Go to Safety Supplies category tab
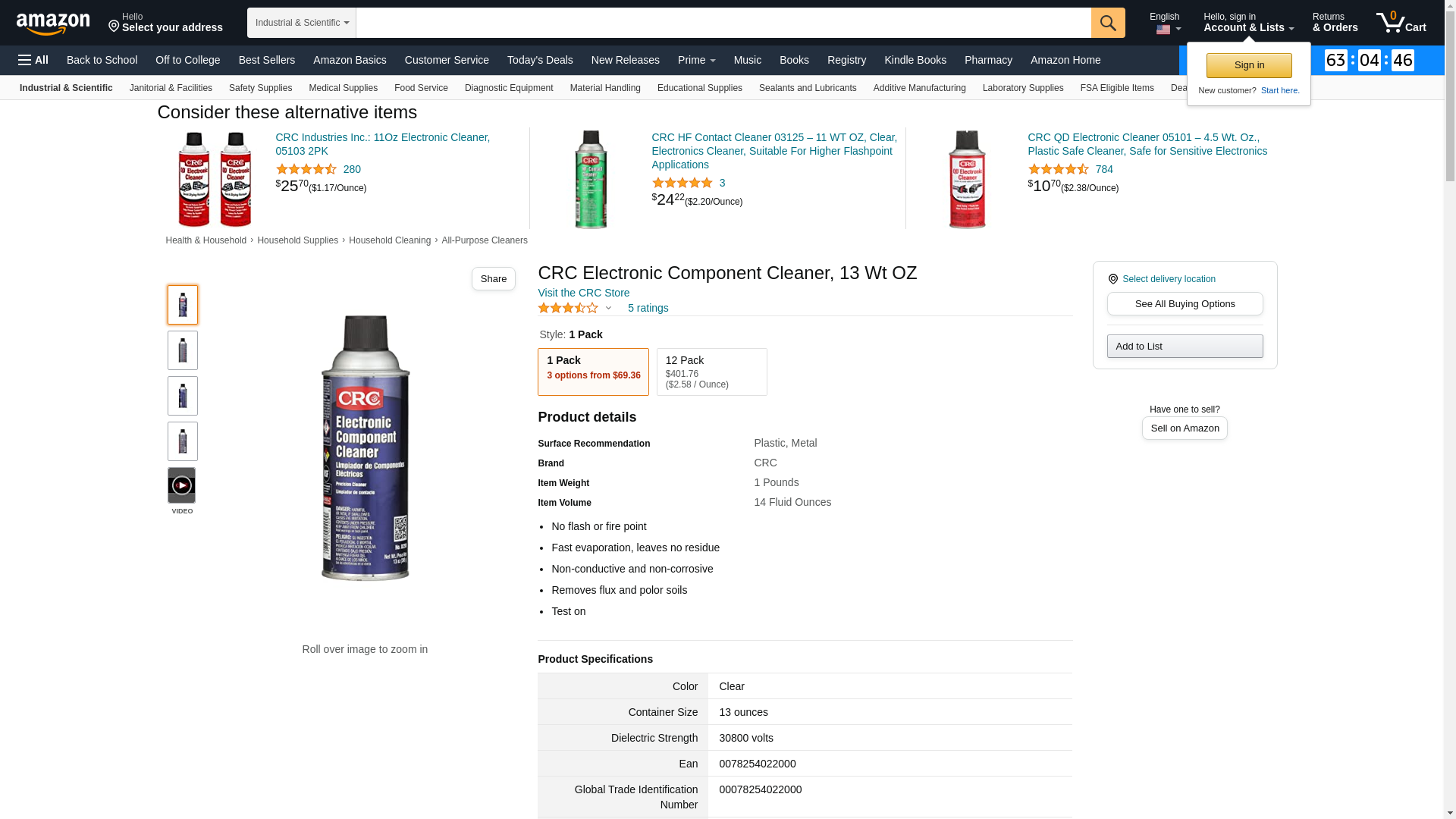Image resolution: width=1456 pixels, height=819 pixels. click(x=260, y=88)
